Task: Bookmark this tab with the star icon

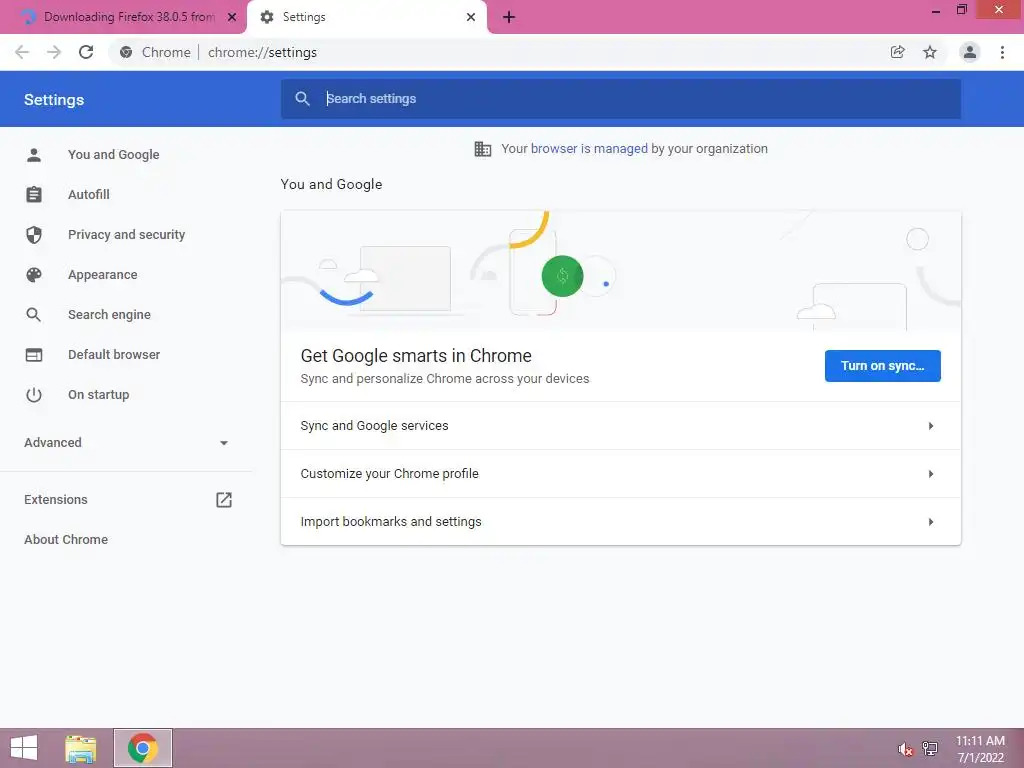Action: [930, 52]
